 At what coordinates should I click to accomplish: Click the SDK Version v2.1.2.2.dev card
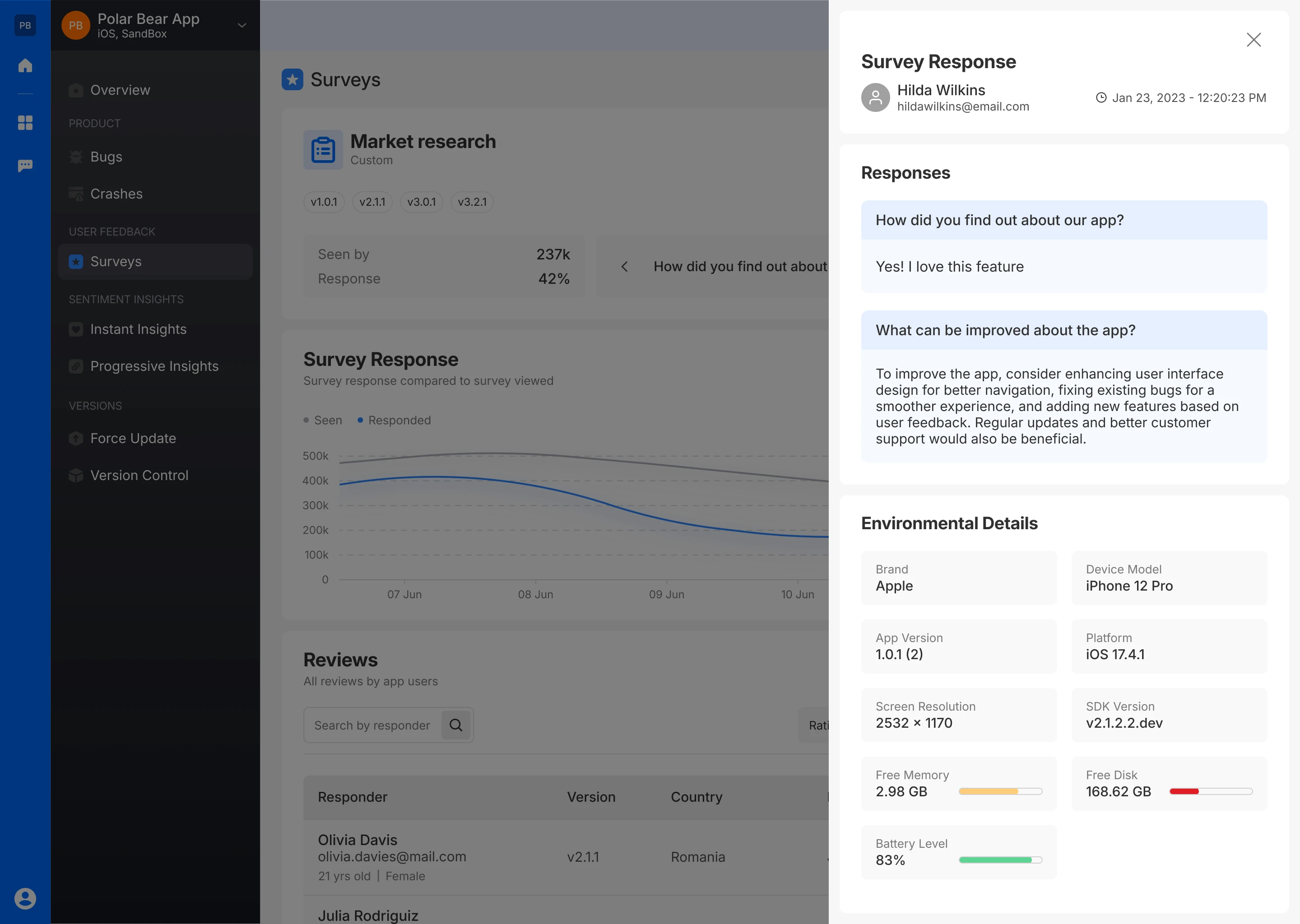coord(1169,715)
